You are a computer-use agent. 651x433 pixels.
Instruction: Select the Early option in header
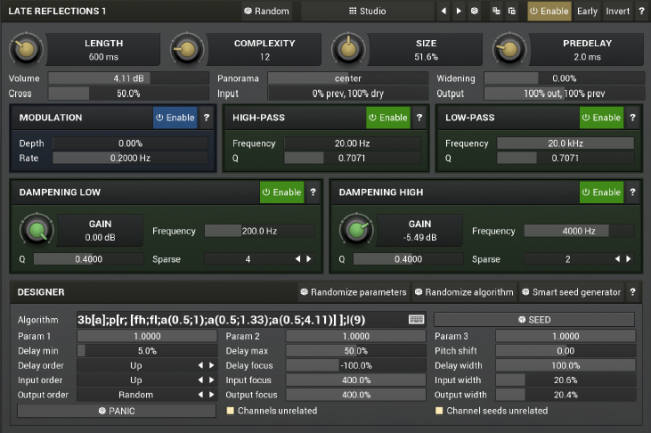pos(587,11)
